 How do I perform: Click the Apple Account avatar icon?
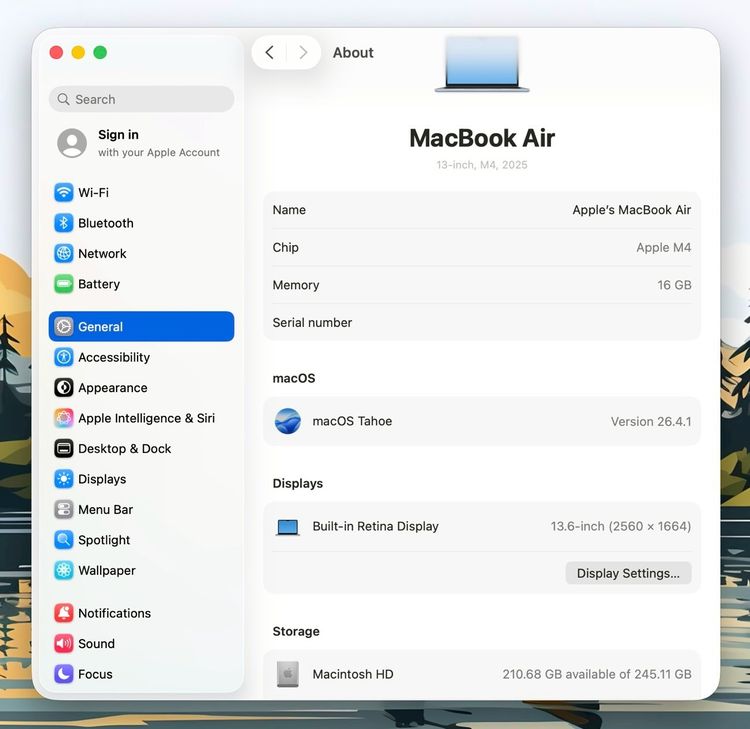click(x=72, y=143)
